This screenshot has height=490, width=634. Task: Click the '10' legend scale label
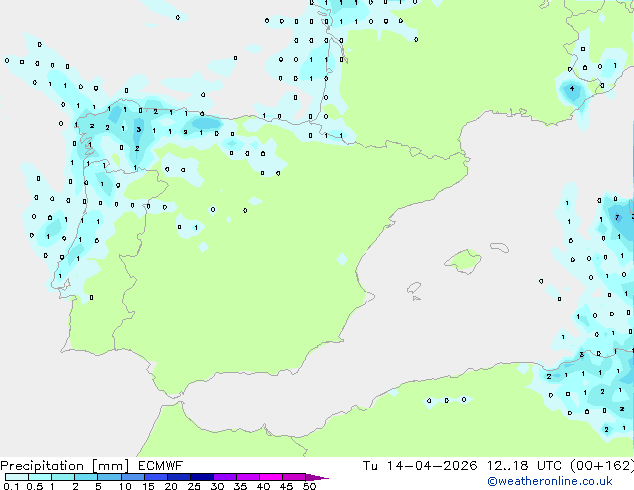[x=125, y=486]
